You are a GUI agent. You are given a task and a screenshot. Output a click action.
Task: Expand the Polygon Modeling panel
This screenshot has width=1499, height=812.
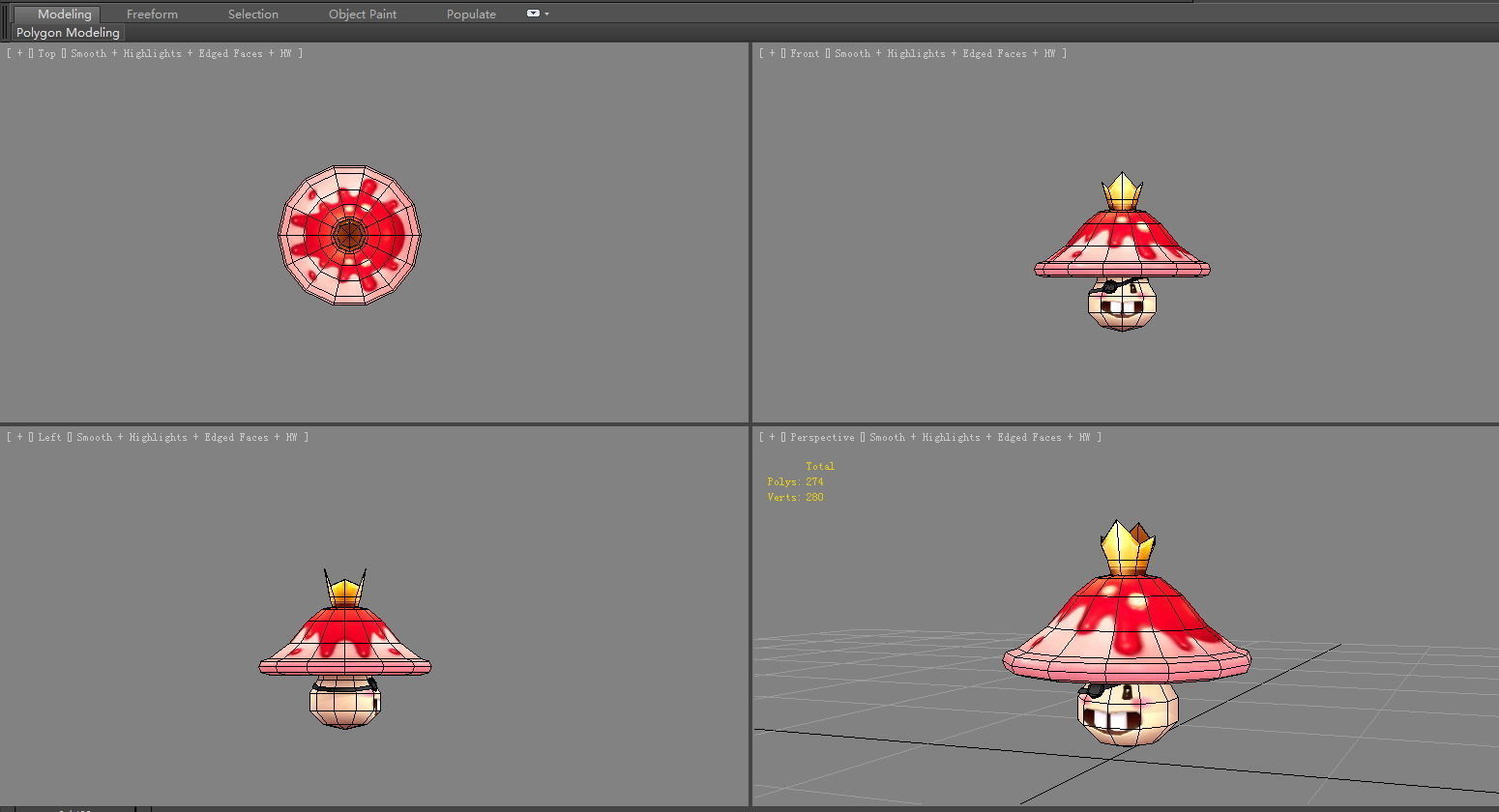[x=68, y=33]
